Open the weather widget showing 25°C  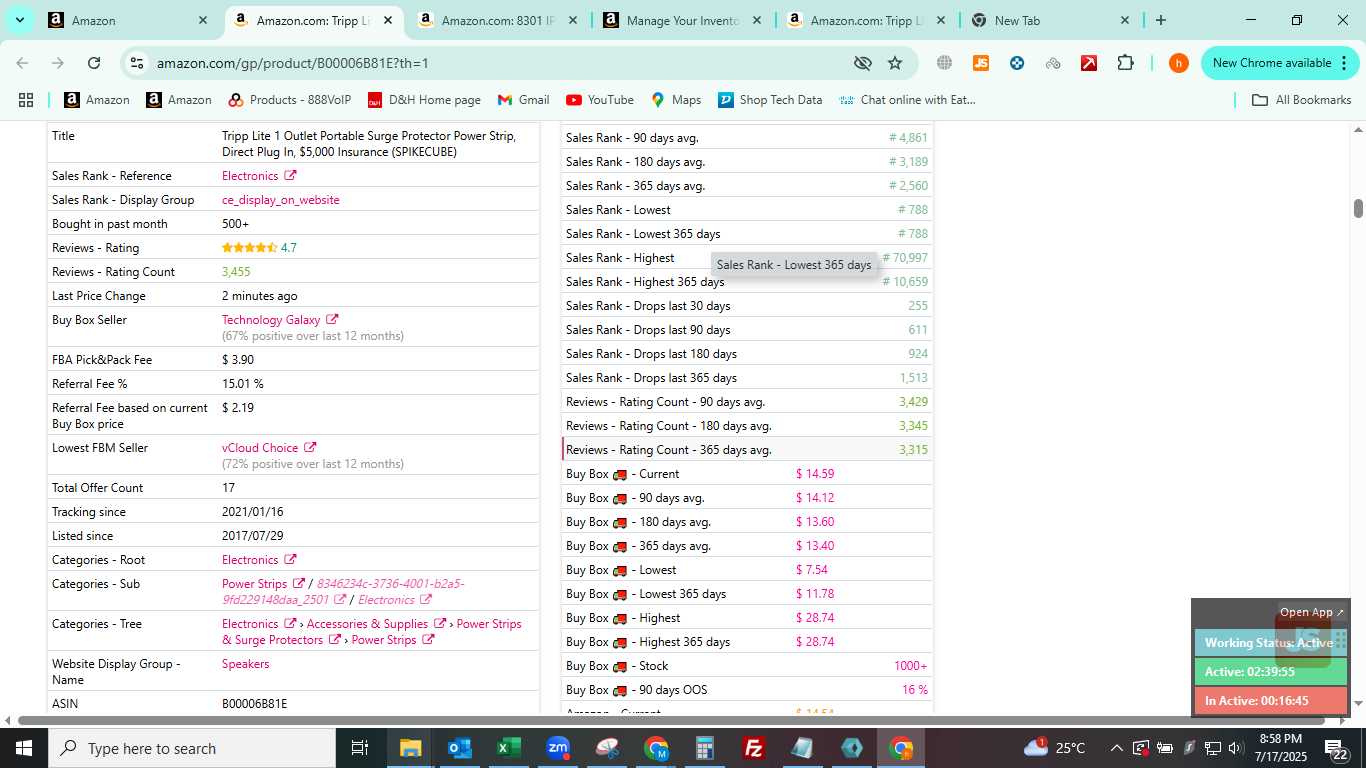[x=1055, y=748]
